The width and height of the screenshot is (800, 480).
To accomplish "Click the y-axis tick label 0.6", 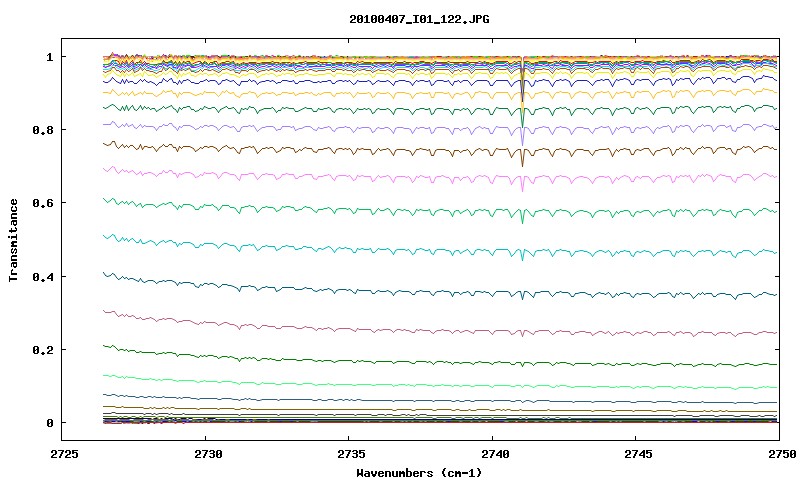I will (43, 203).
